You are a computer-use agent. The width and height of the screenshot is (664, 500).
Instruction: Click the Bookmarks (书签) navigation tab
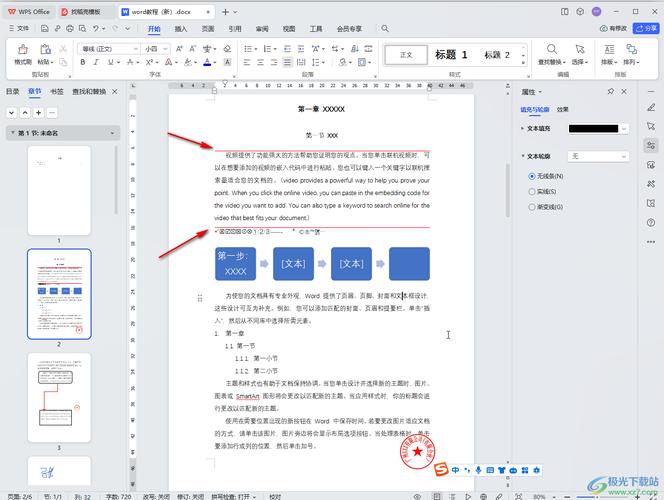click(x=57, y=91)
